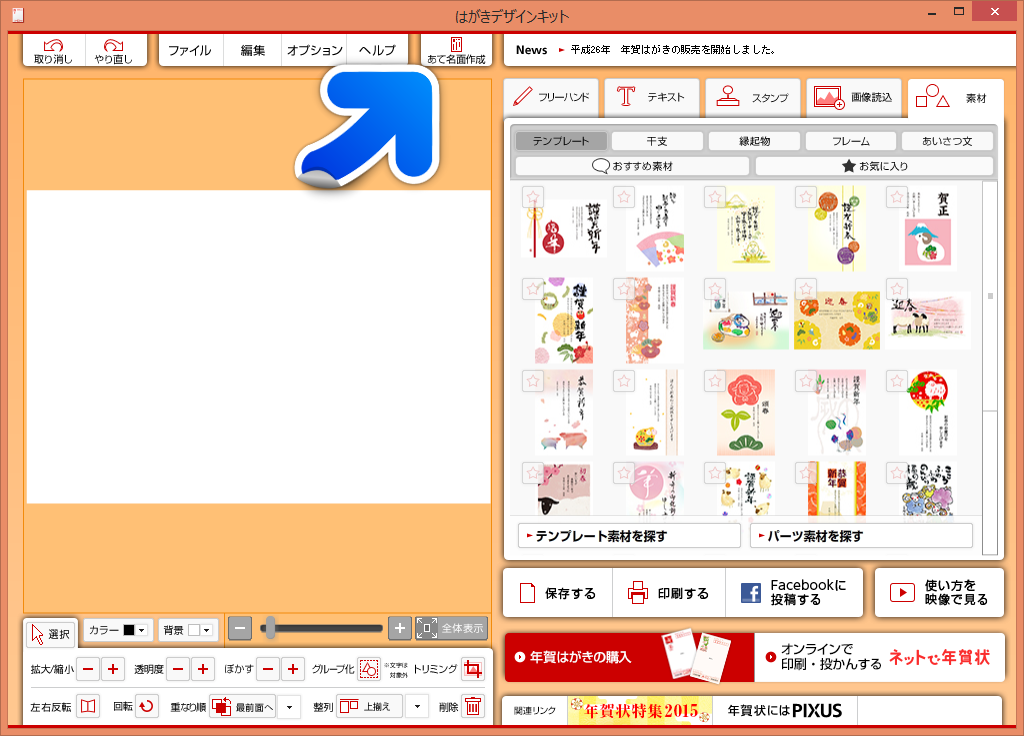Image resolution: width=1024 pixels, height=736 pixels.
Task: Switch to the 干支 tab
Action: pyautogui.click(x=657, y=141)
